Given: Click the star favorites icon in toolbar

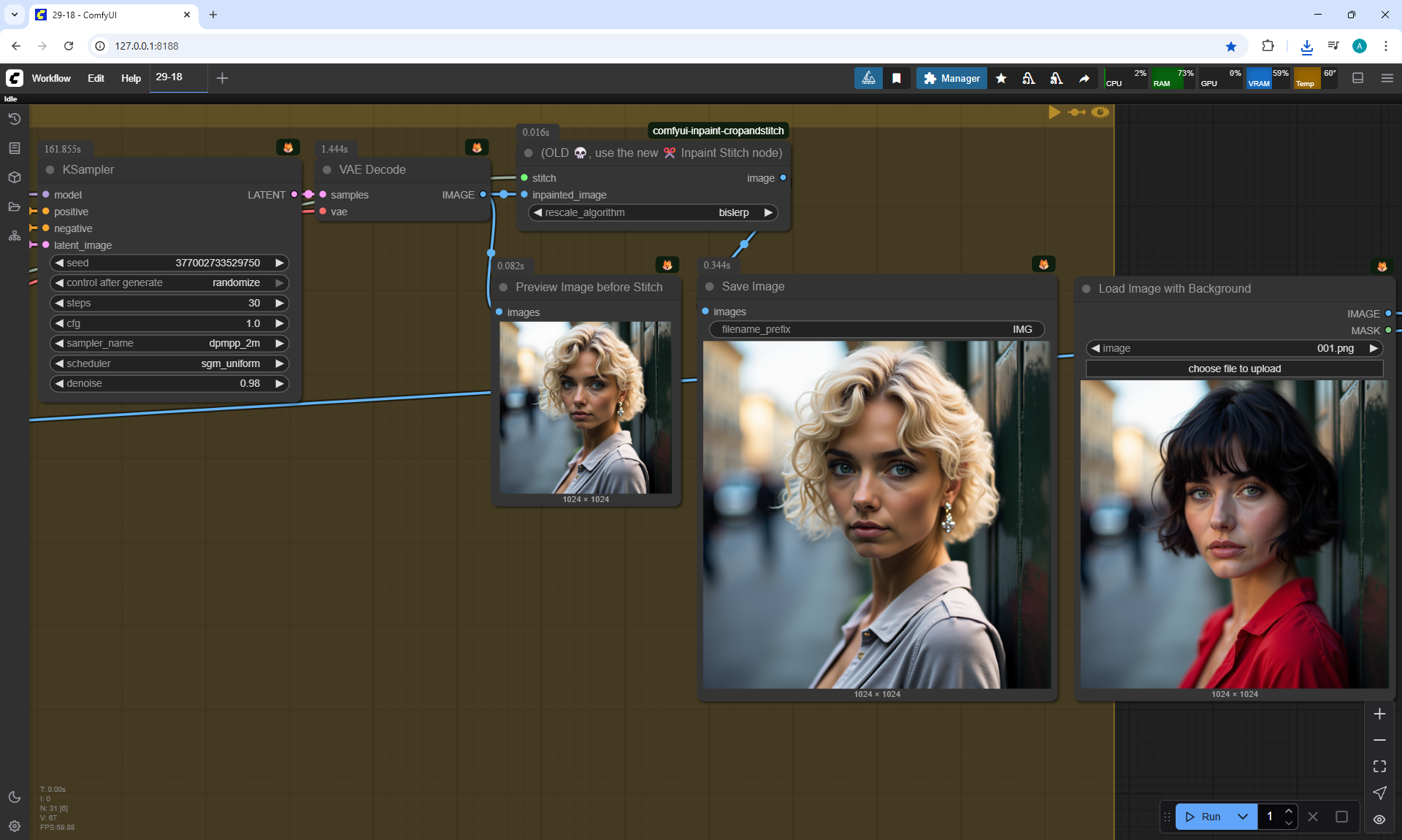Looking at the screenshot, I should [x=1001, y=78].
